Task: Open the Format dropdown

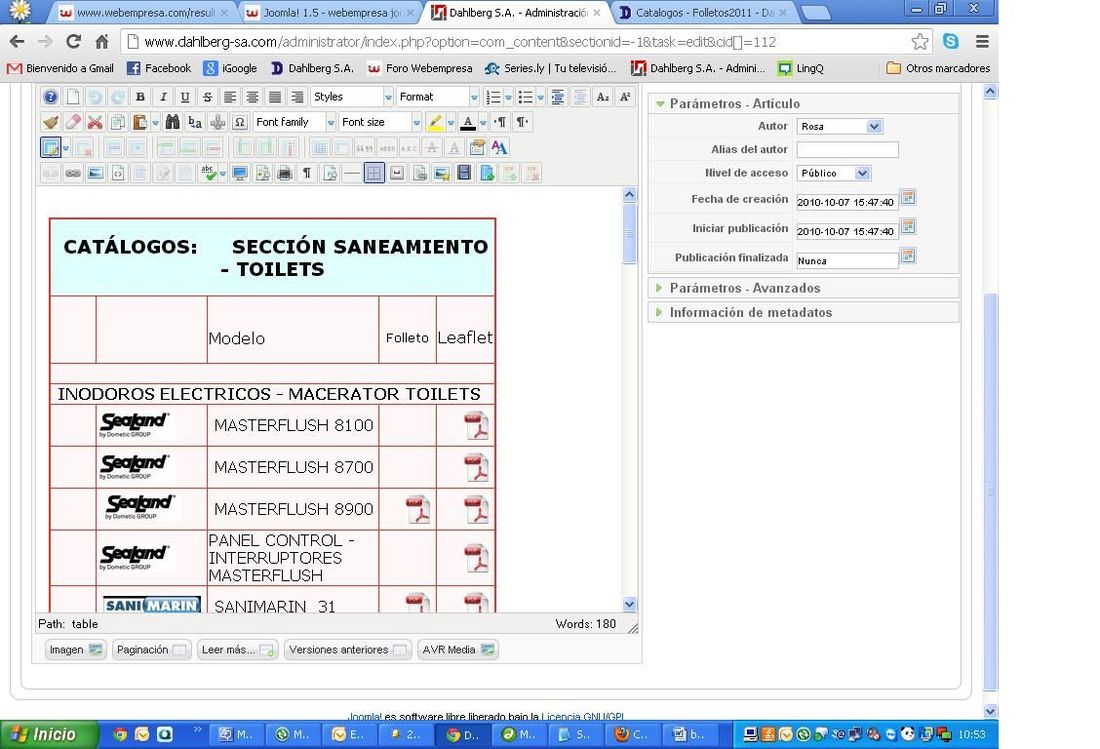Action: tap(438, 97)
